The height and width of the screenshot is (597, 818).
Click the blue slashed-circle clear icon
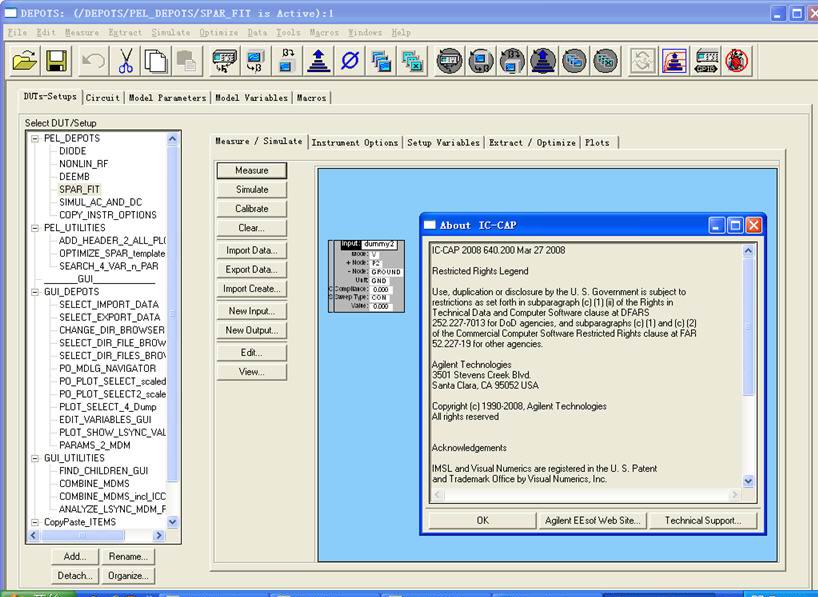point(350,61)
